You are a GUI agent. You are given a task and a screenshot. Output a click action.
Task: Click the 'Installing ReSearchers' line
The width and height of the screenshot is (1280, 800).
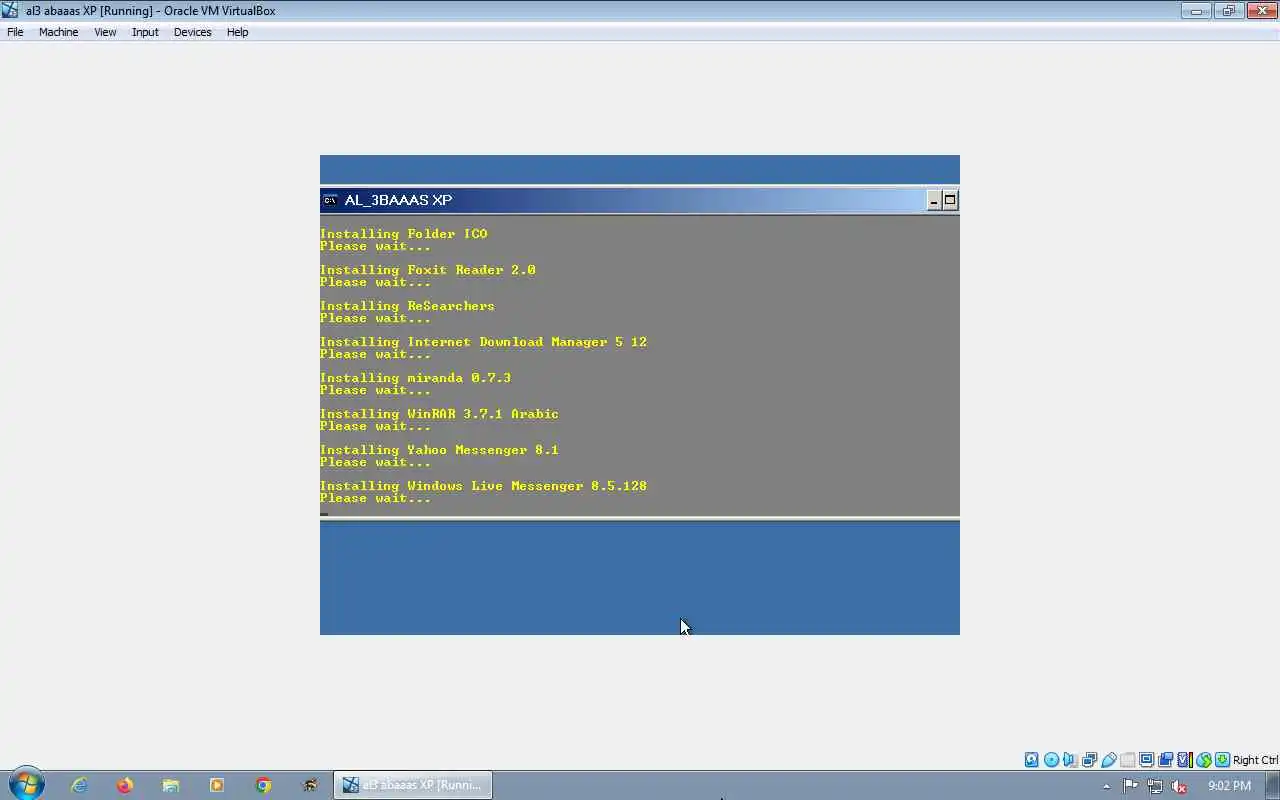coord(407,306)
